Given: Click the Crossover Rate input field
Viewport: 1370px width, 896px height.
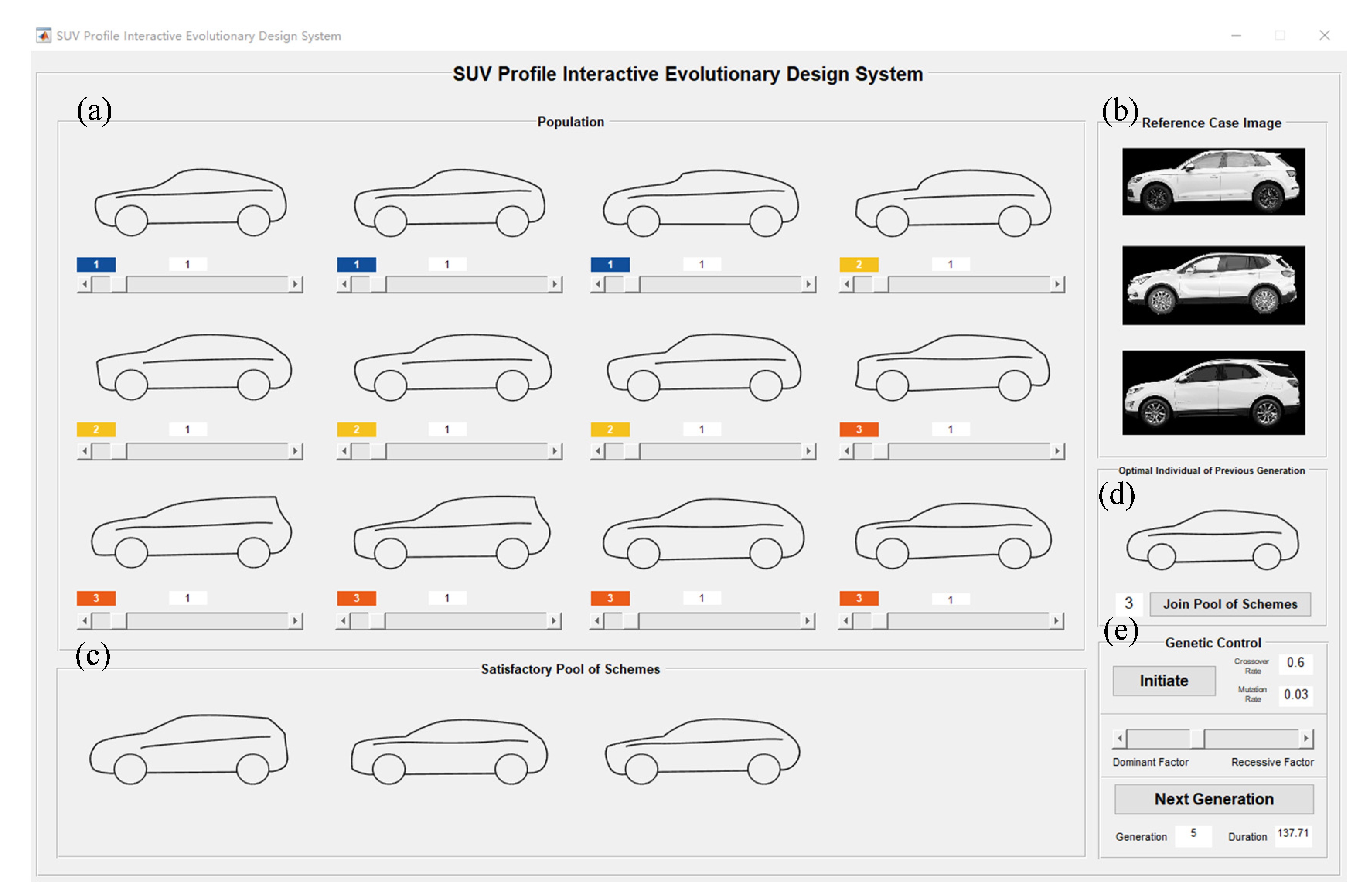Looking at the screenshot, I should click(x=1295, y=663).
